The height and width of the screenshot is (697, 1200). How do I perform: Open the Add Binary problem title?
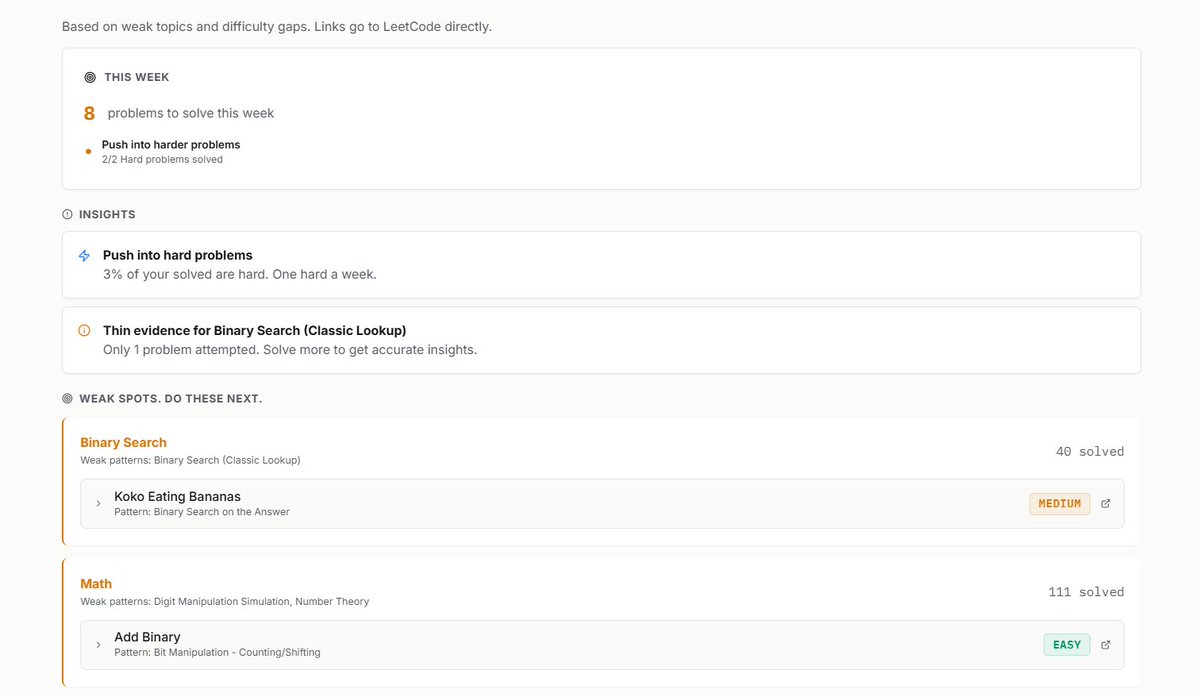tap(147, 637)
